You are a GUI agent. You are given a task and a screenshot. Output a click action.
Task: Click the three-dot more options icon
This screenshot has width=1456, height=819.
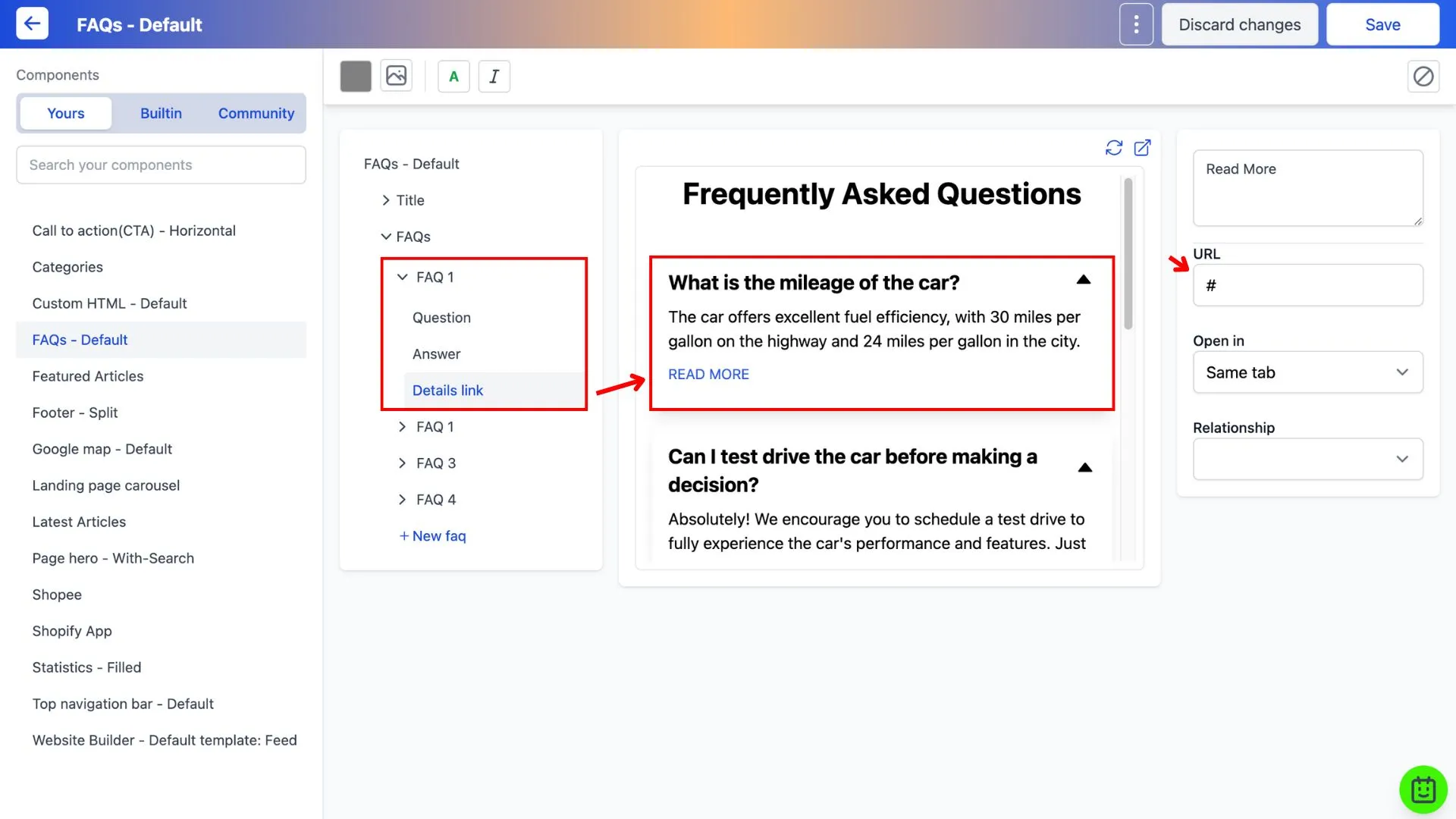pos(1136,24)
